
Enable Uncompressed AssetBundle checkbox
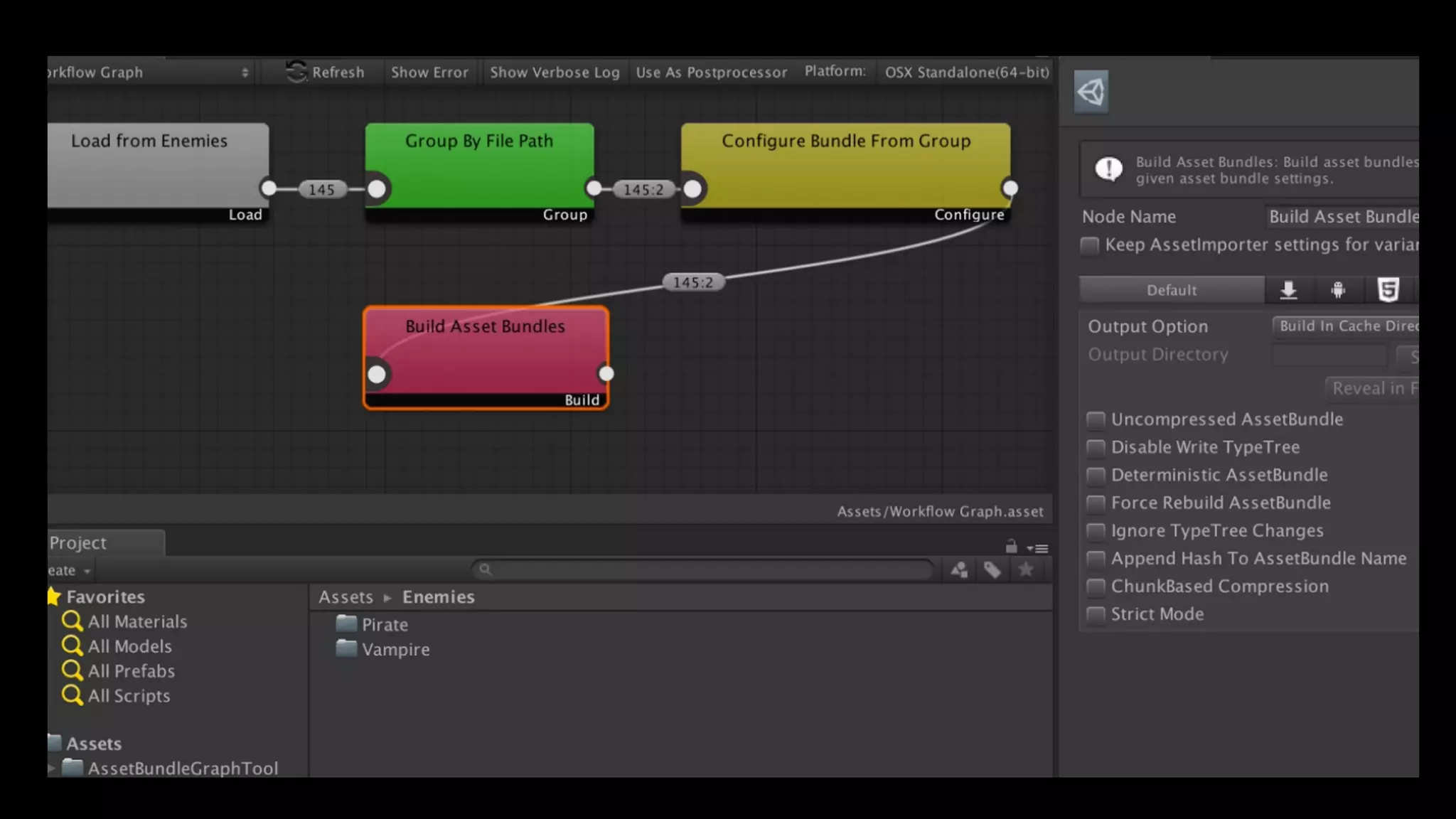click(1096, 419)
